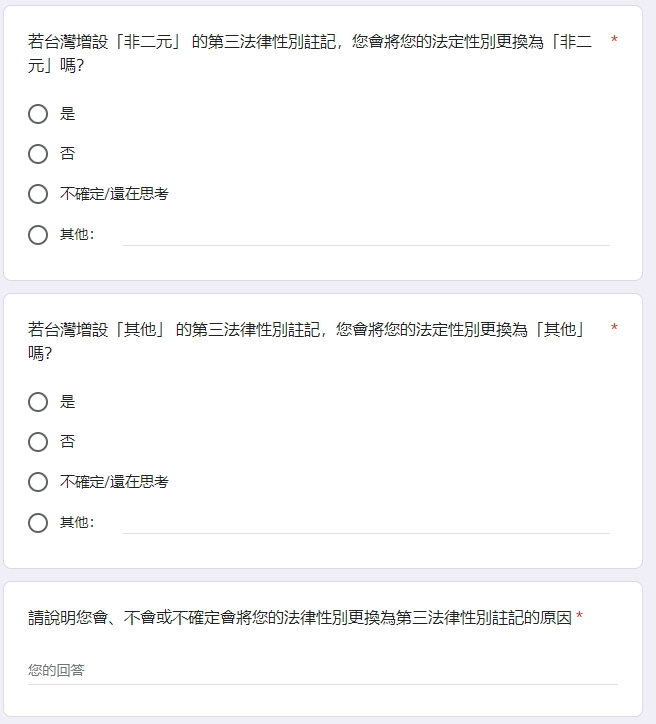
Task: Select 是 for the 「其他」 gender marker question
Action: [x=38, y=402]
